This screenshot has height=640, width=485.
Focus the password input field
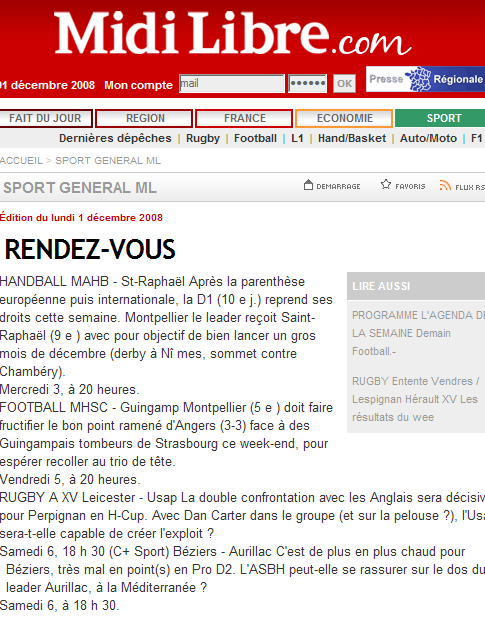point(307,83)
